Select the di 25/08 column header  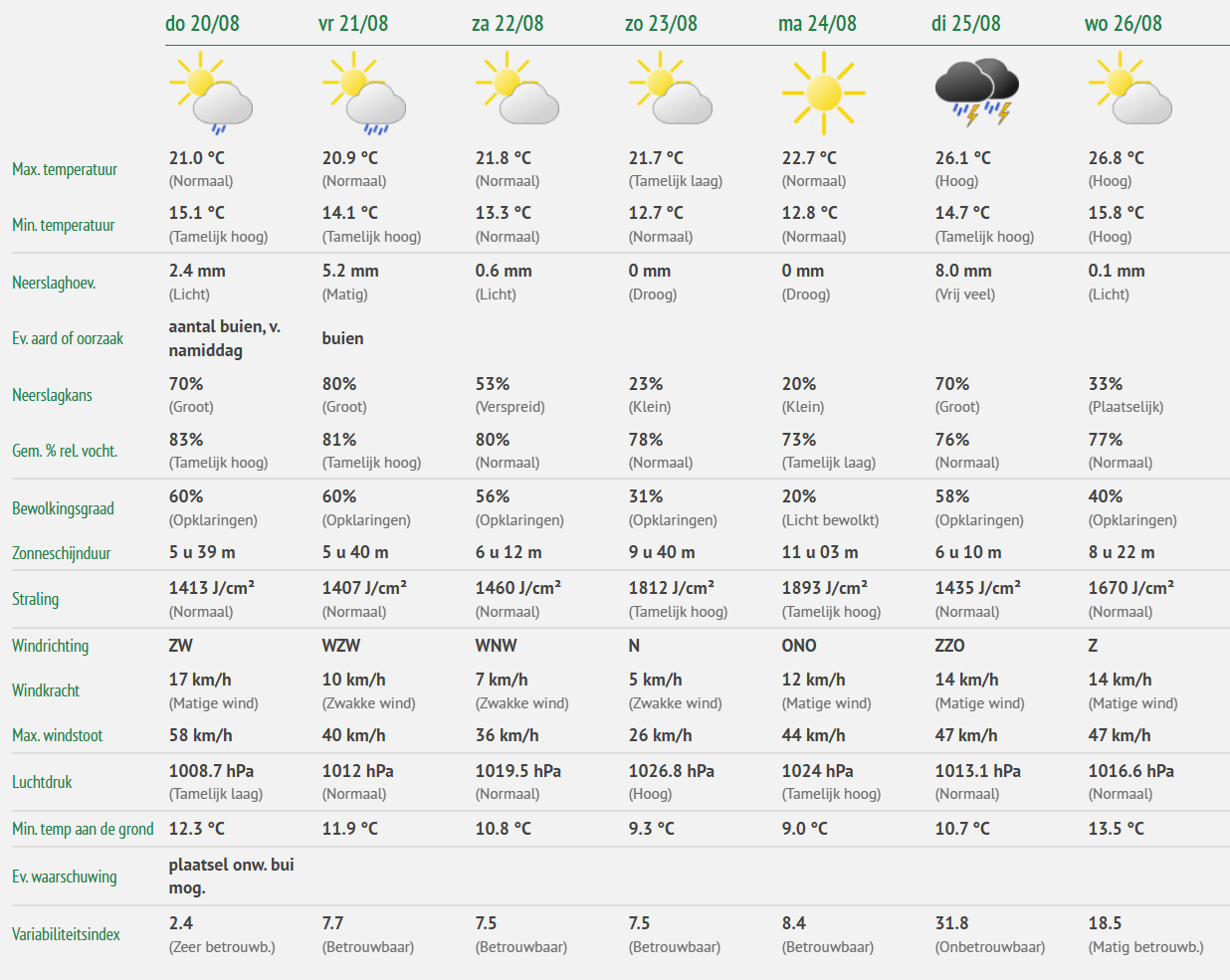966,23
